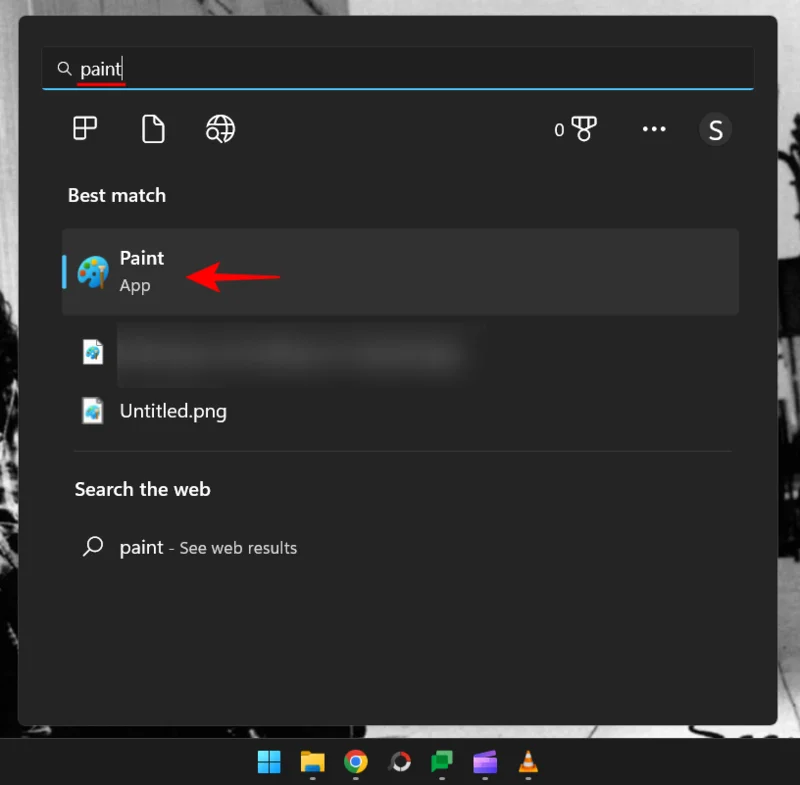Click 'paint - See web results' link
Viewport: 800px width, 785px height.
tap(208, 547)
